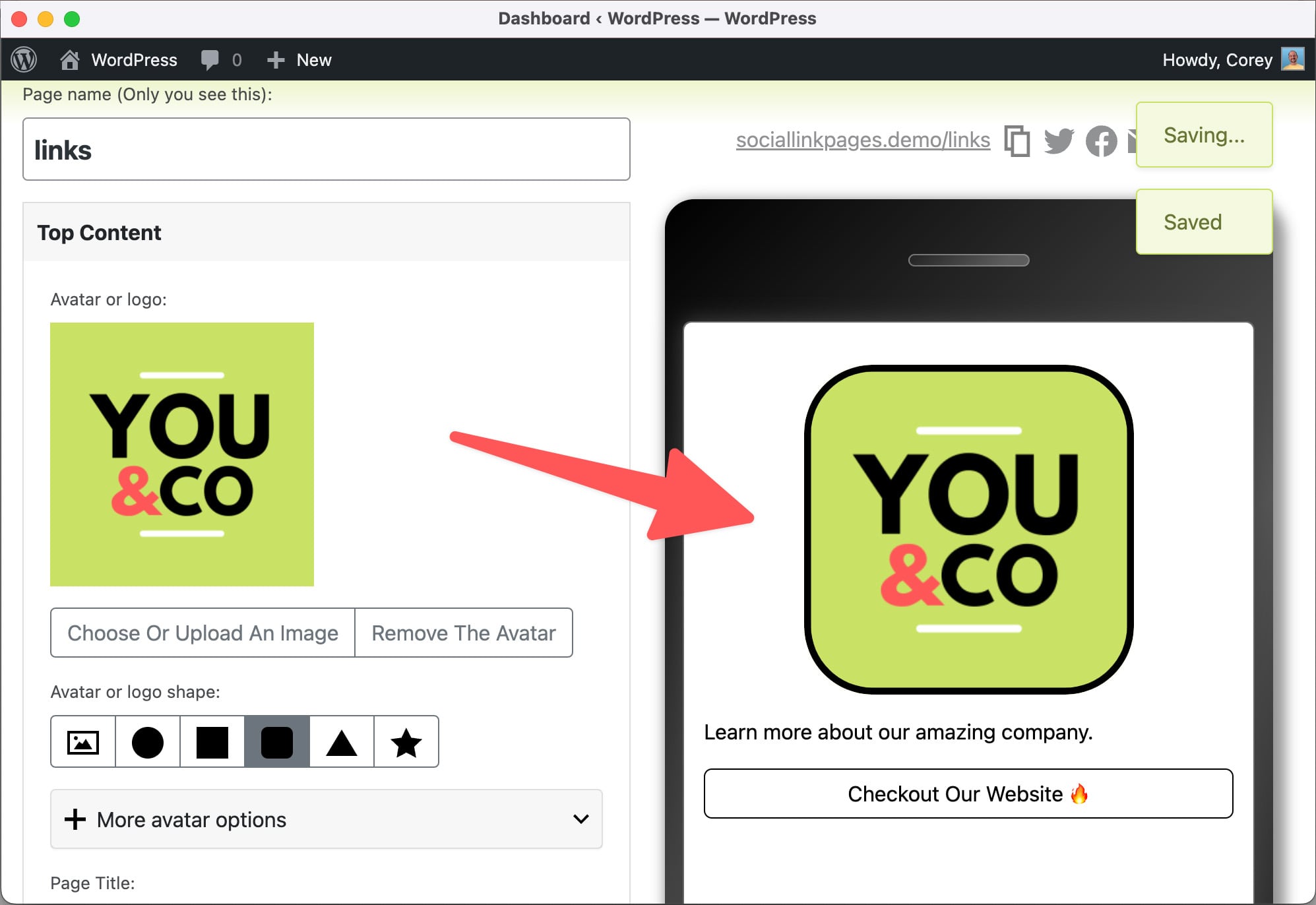This screenshot has height=905, width=1316.
Task: Click Checkout Our Website button in preview
Action: point(968,794)
